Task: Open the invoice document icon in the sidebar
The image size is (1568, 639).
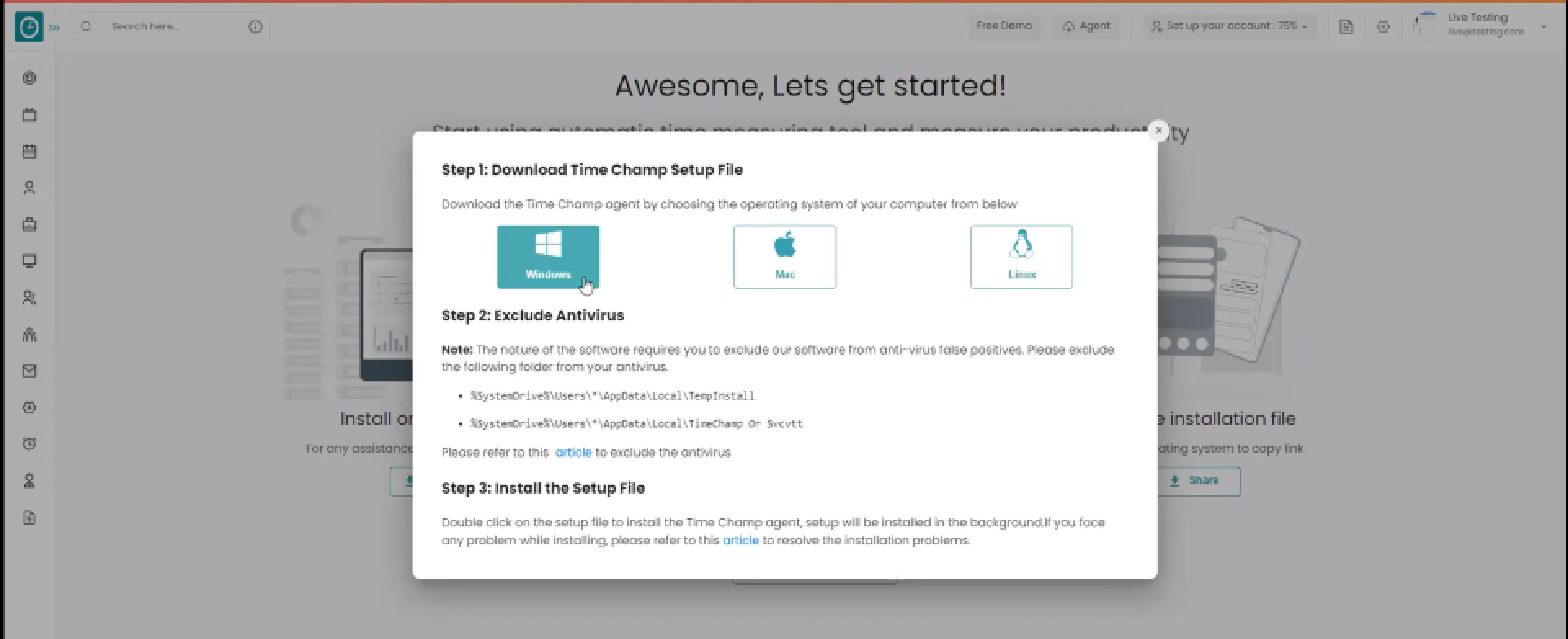Action: [x=29, y=518]
